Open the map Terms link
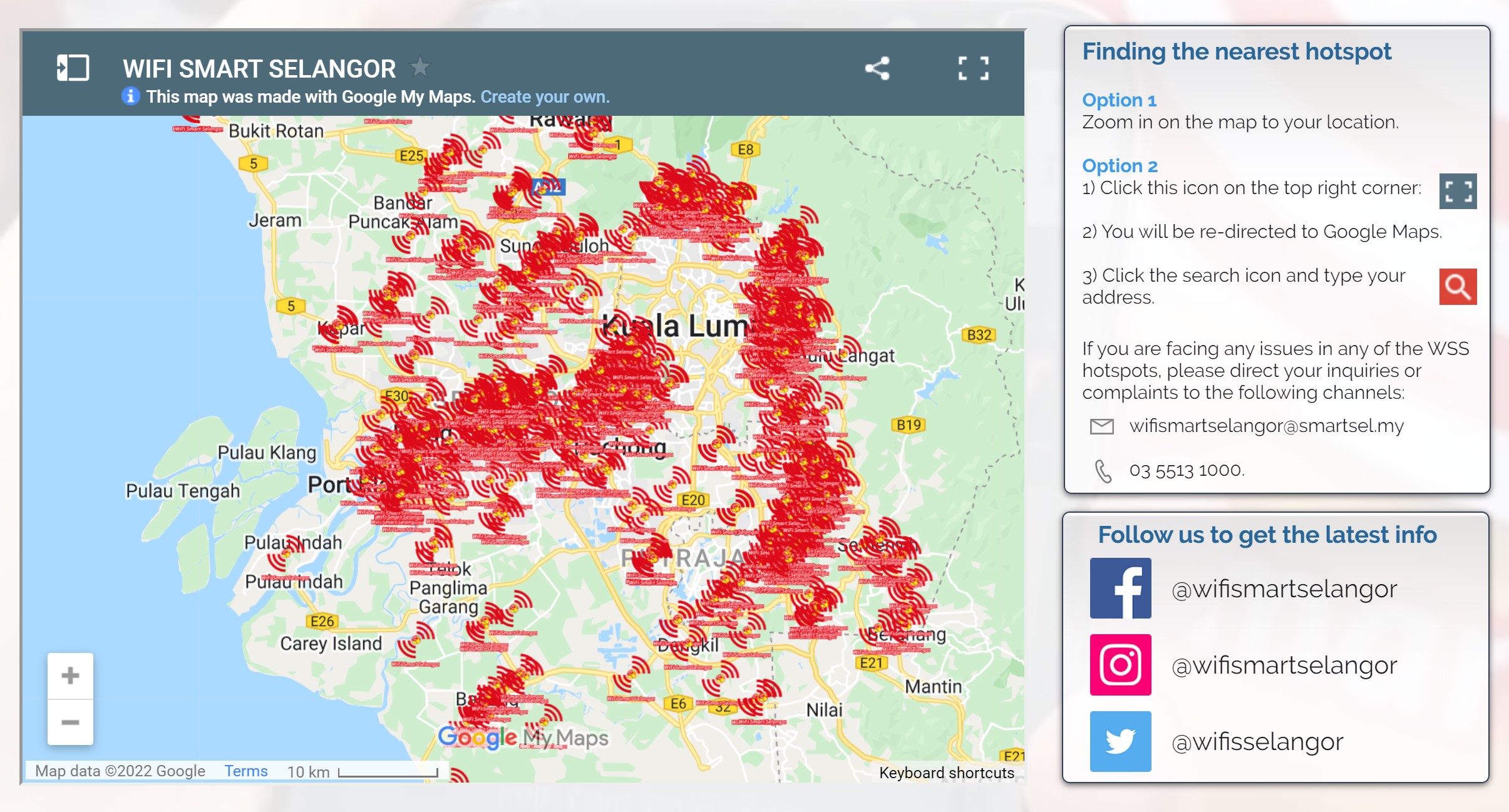 246,771
